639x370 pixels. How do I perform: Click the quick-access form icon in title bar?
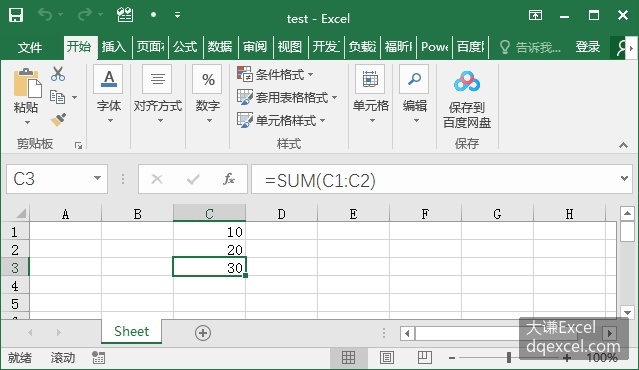tap(125, 15)
